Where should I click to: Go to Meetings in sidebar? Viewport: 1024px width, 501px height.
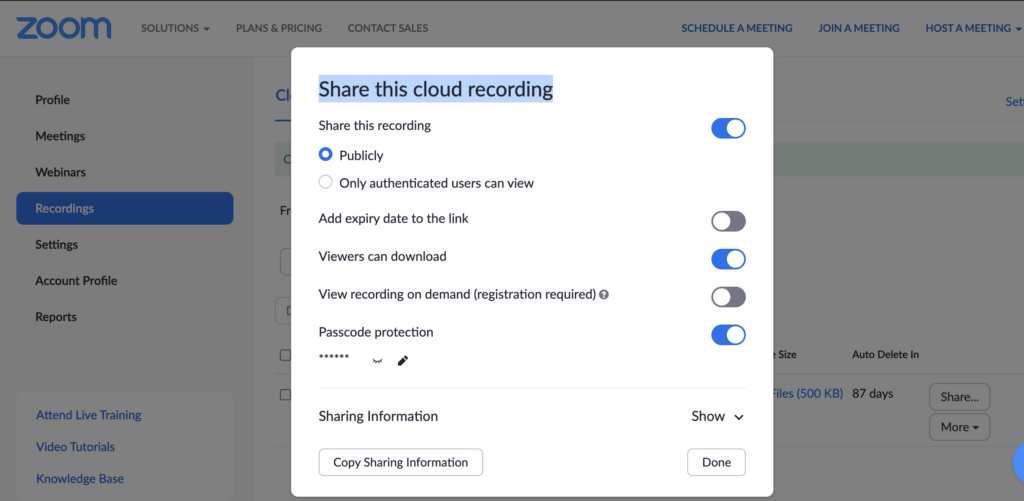point(60,136)
